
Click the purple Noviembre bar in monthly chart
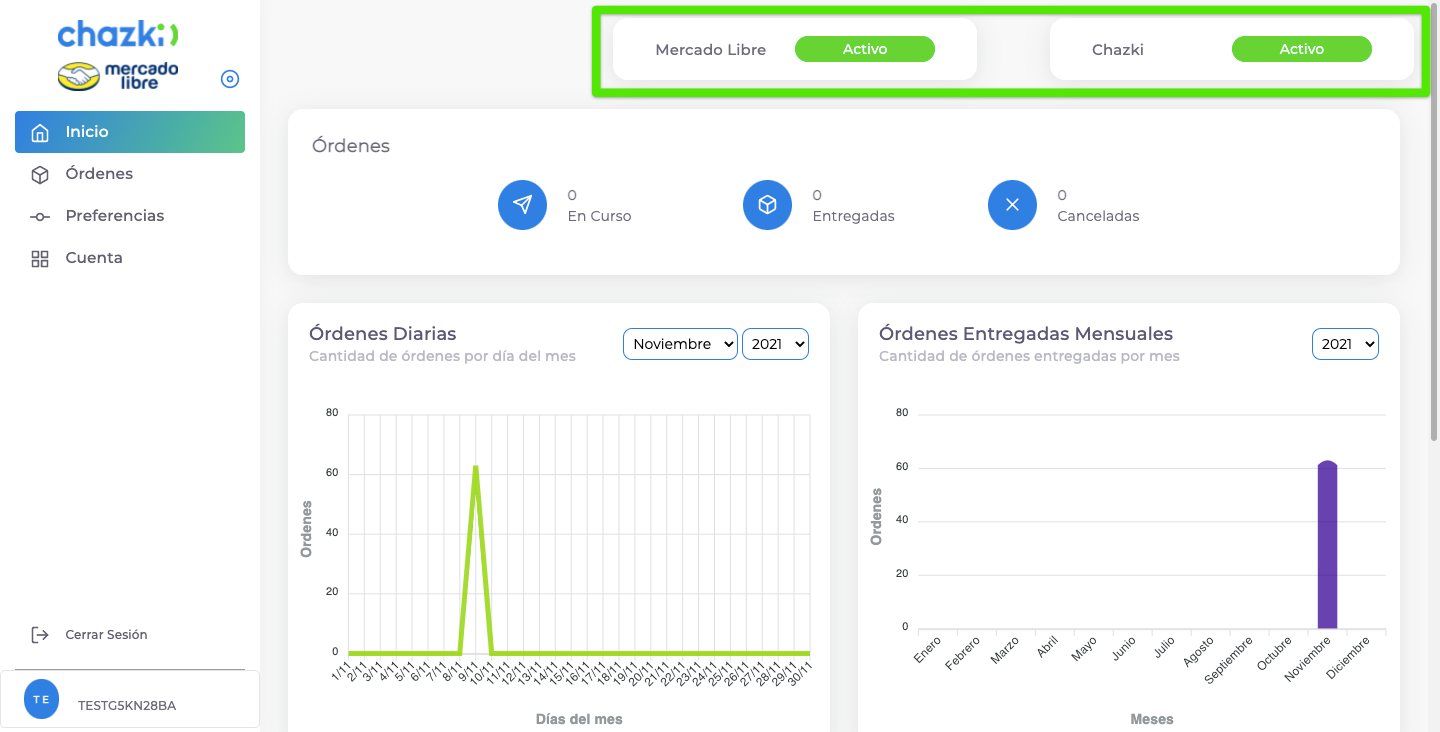[x=1327, y=545]
